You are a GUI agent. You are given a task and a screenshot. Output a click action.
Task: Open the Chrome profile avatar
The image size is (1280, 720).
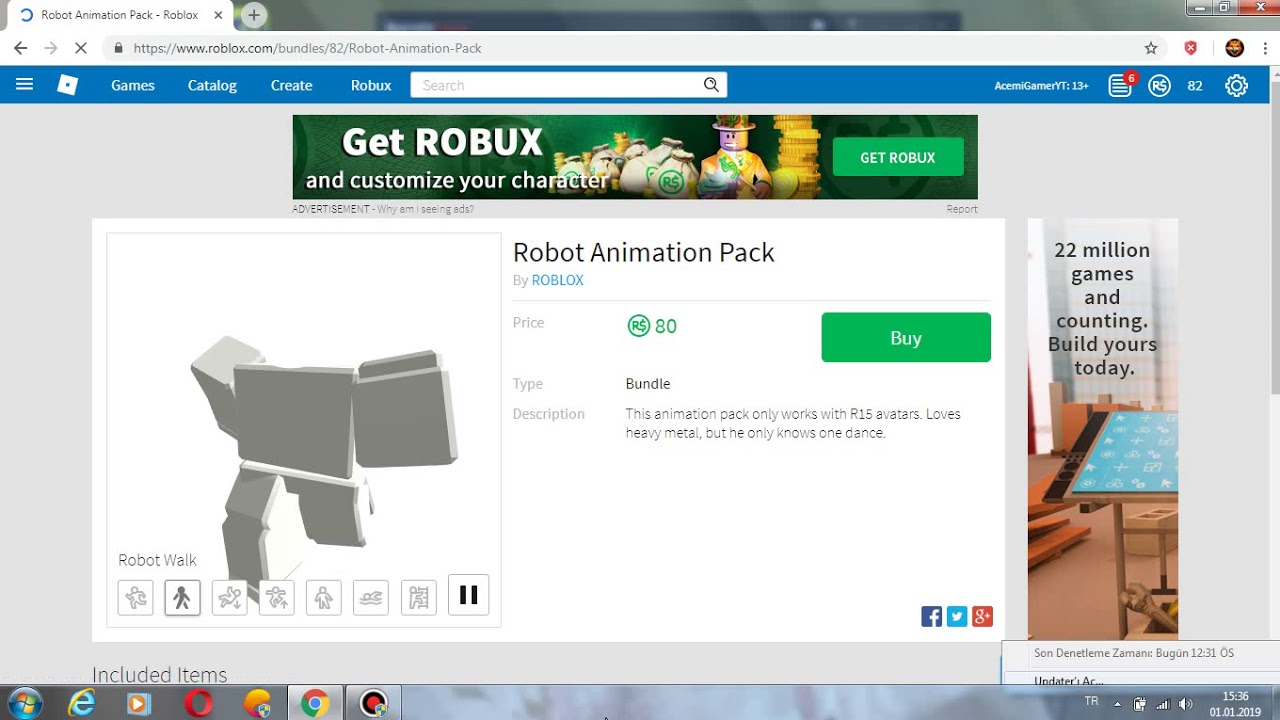pos(1235,48)
